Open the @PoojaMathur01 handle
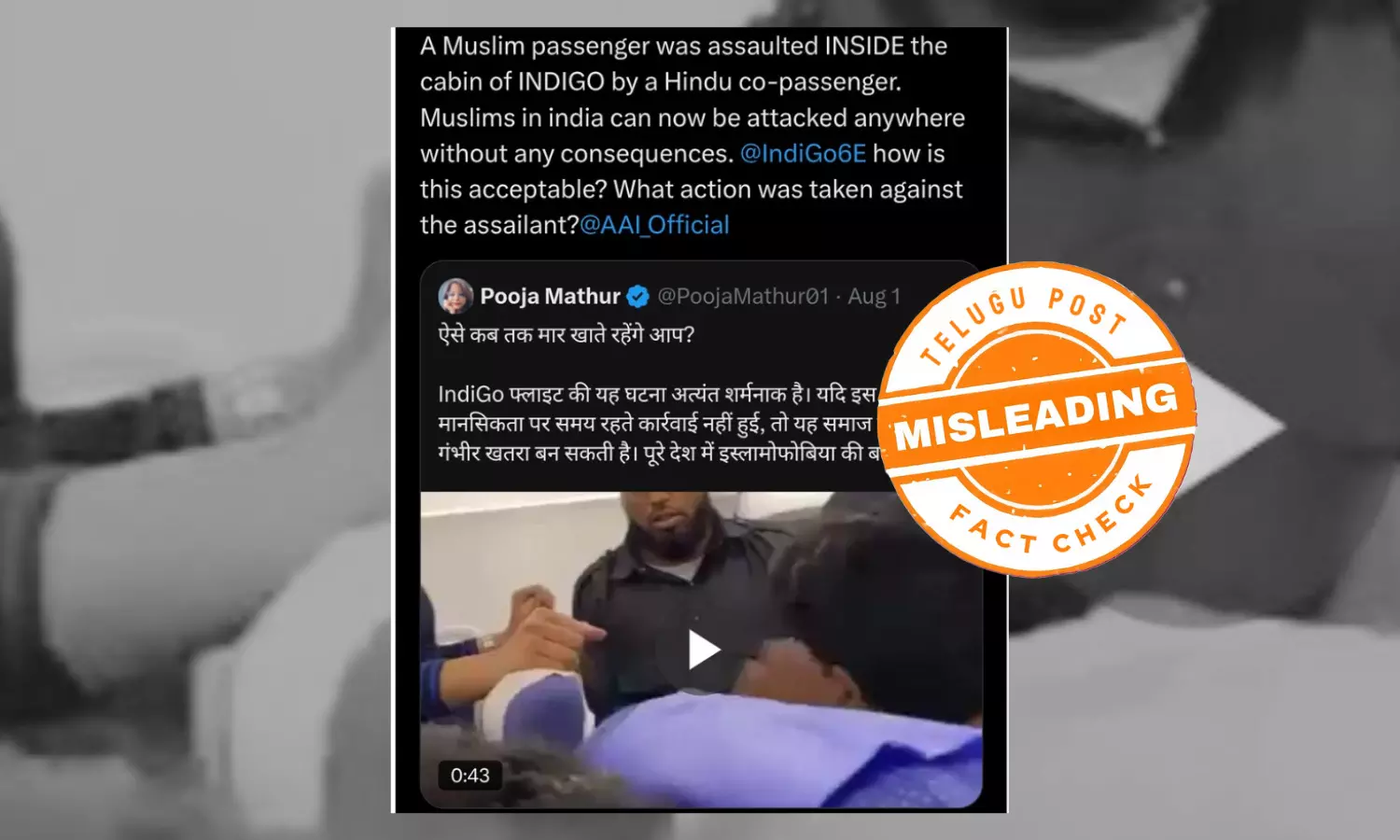The height and width of the screenshot is (840, 1400). (x=743, y=297)
